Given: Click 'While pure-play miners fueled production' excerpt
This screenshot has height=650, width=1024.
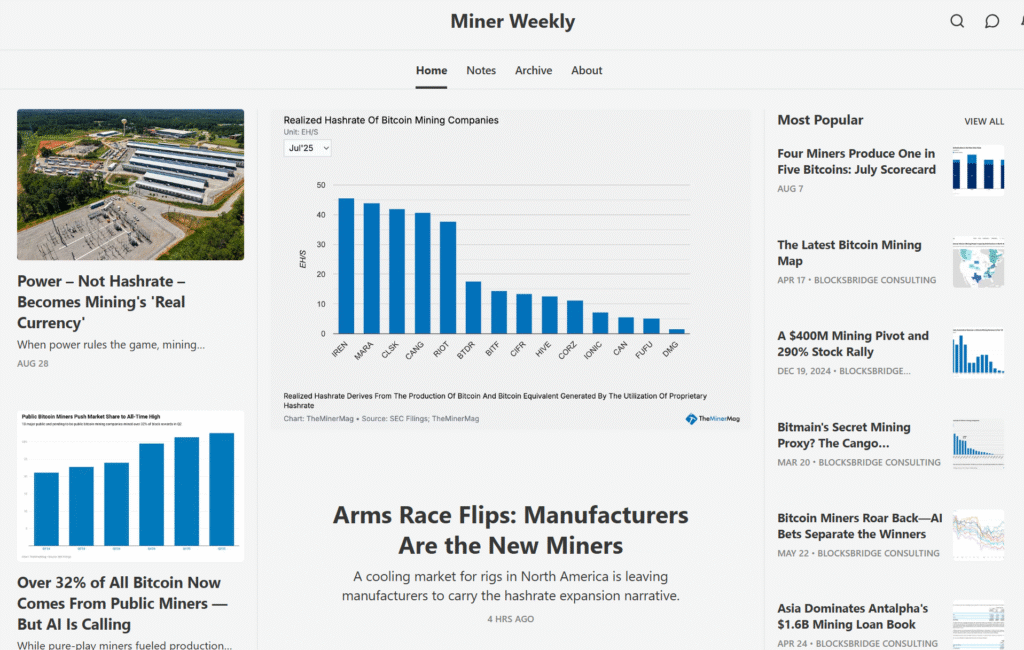Looking at the screenshot, I should 125,645.
